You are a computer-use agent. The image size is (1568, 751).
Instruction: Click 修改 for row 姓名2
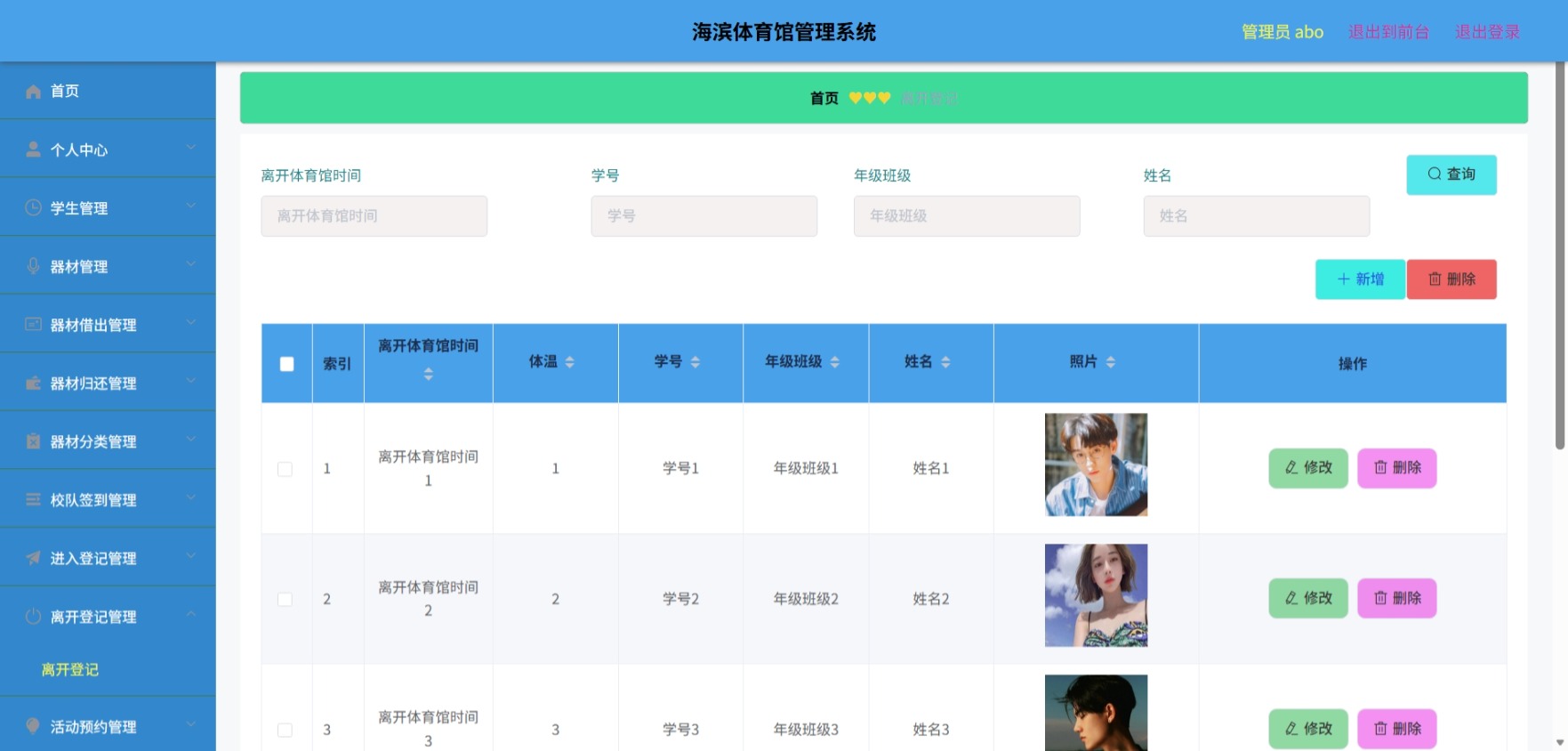(x=1308, y=599)
